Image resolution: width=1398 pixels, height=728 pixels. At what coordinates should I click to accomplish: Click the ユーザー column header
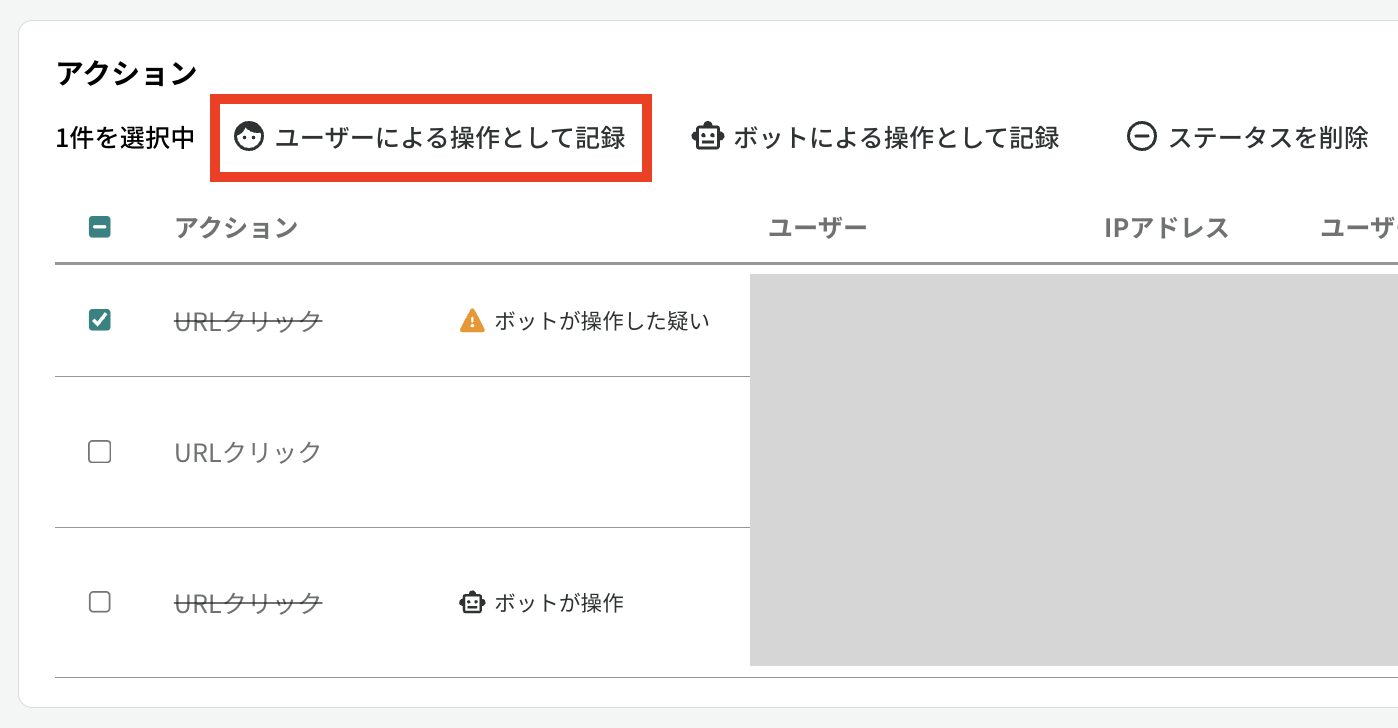point(817,228)
